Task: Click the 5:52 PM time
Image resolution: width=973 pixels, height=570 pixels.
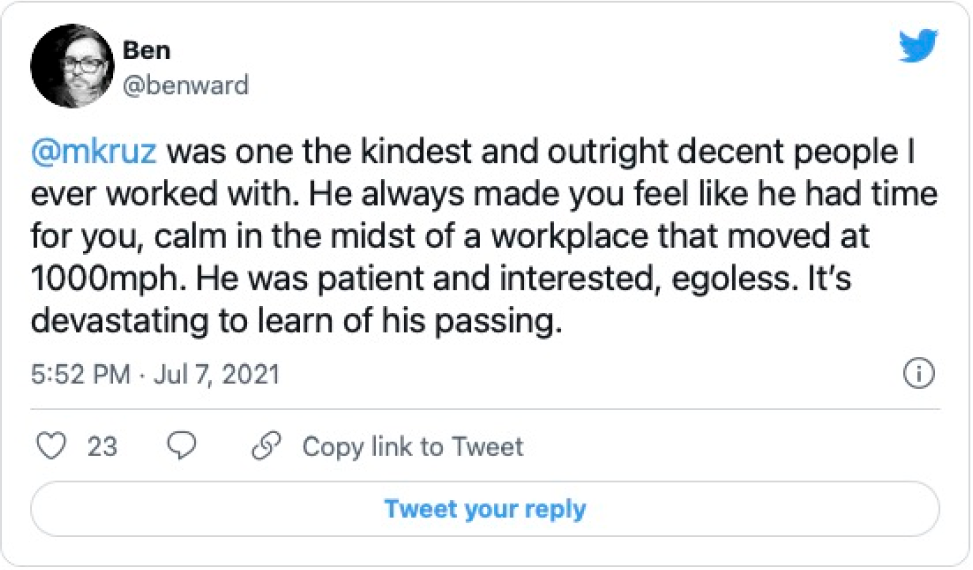Action: (80, 375)
